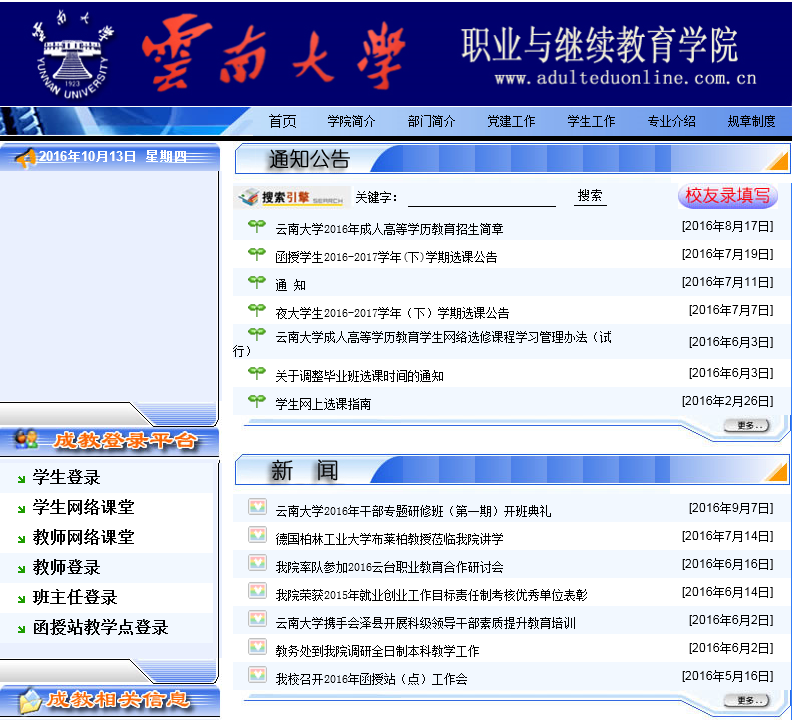Click the 搜索 search button
792x720 pixels.
click(590, 196)
